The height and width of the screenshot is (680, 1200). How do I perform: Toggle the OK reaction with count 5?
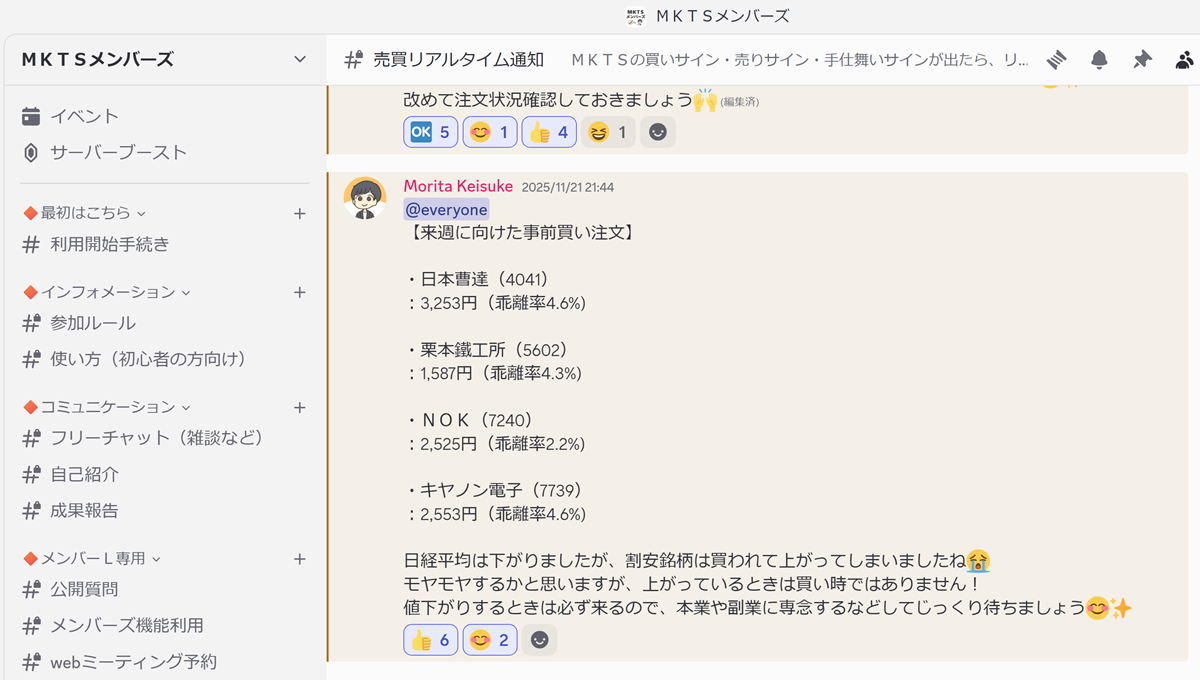coord(431,132)
